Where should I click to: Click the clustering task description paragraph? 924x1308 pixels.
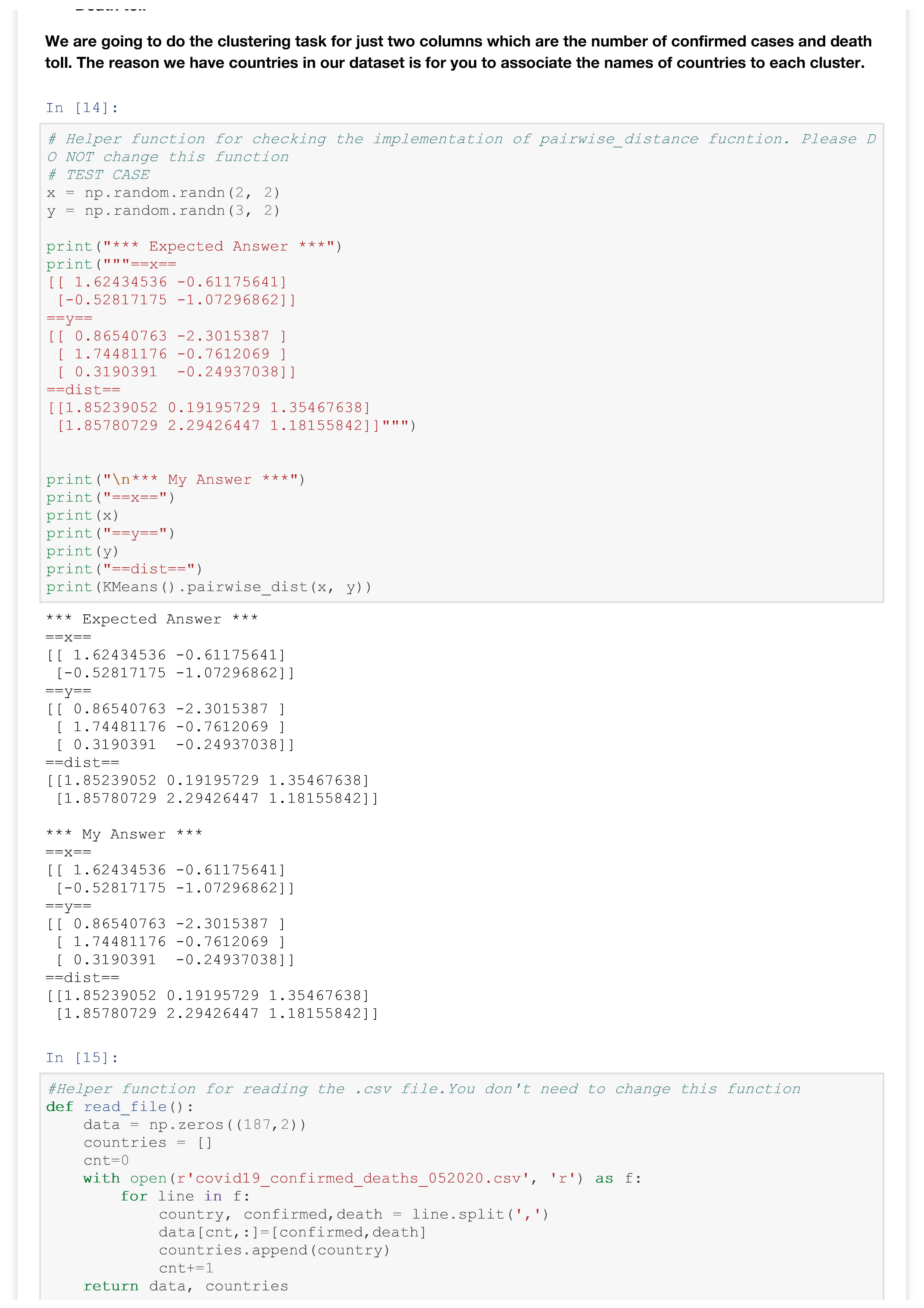pyautogui.click(x=458, y=52)
